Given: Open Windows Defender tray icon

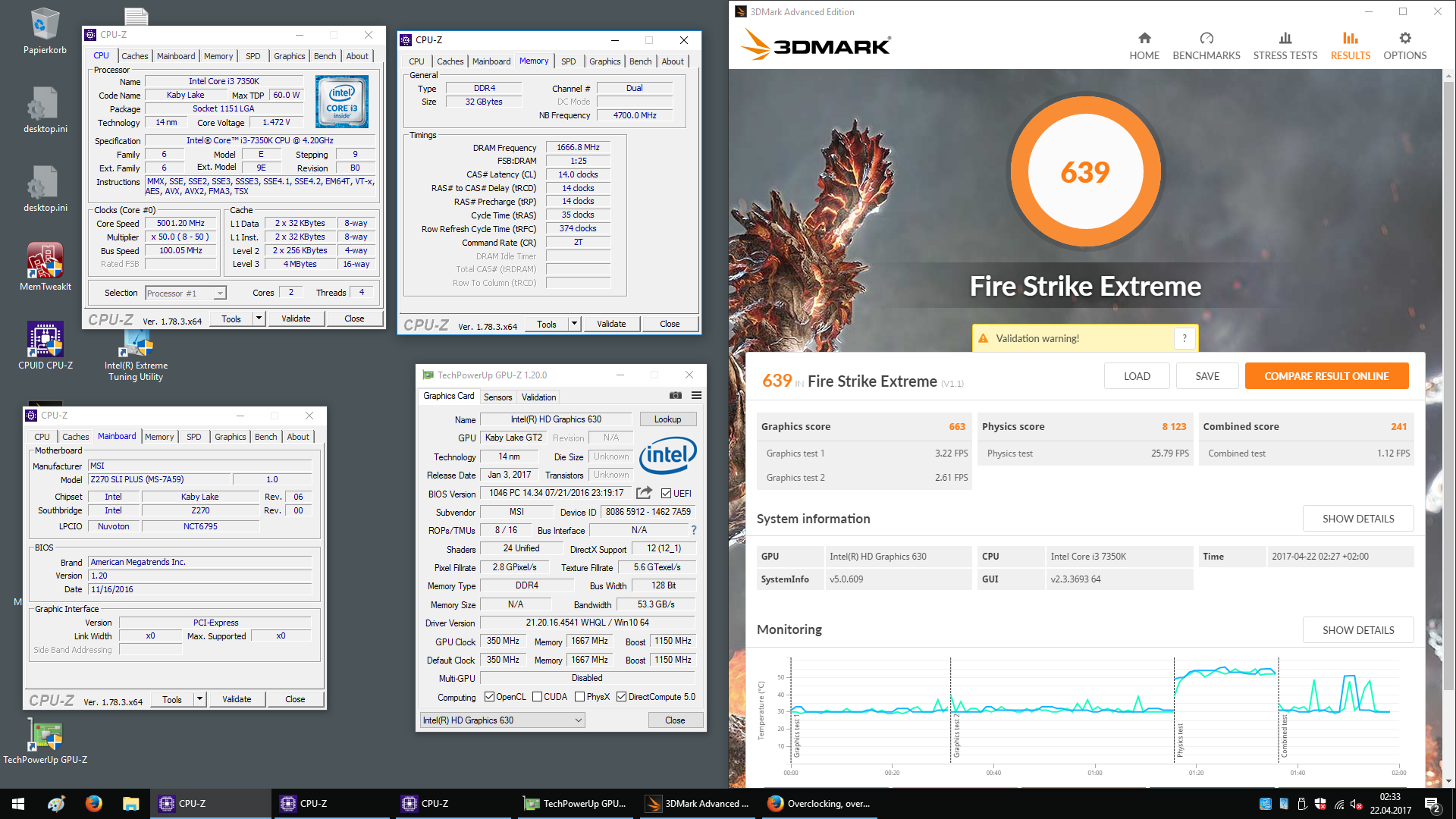Looking at the screenshot, I should (x=1320, y=804).
